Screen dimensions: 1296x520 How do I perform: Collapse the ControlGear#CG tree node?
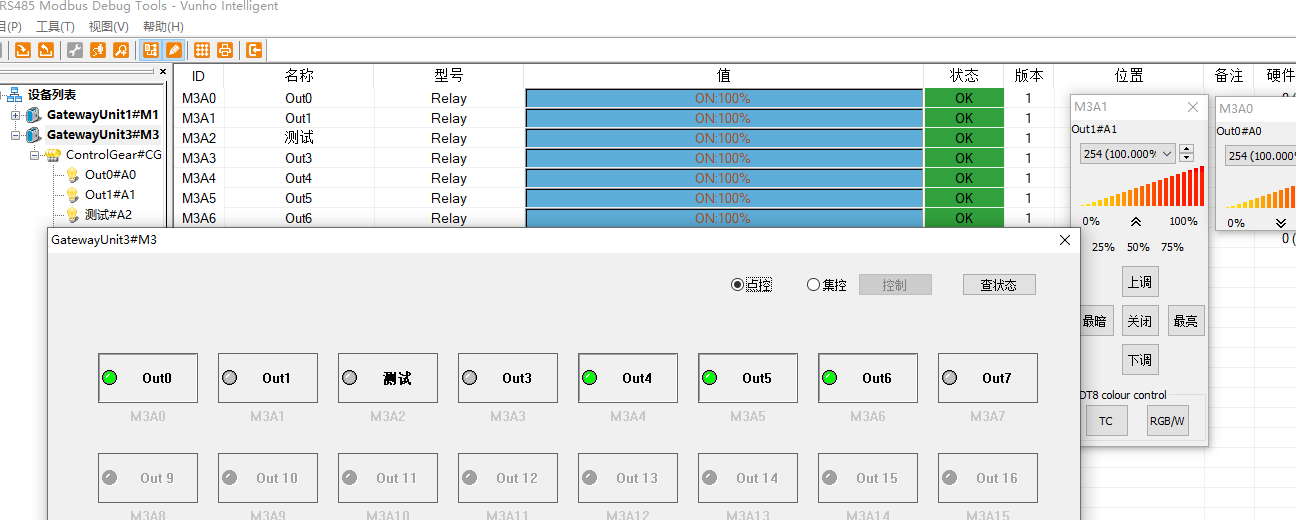click(x=35, y=155)
